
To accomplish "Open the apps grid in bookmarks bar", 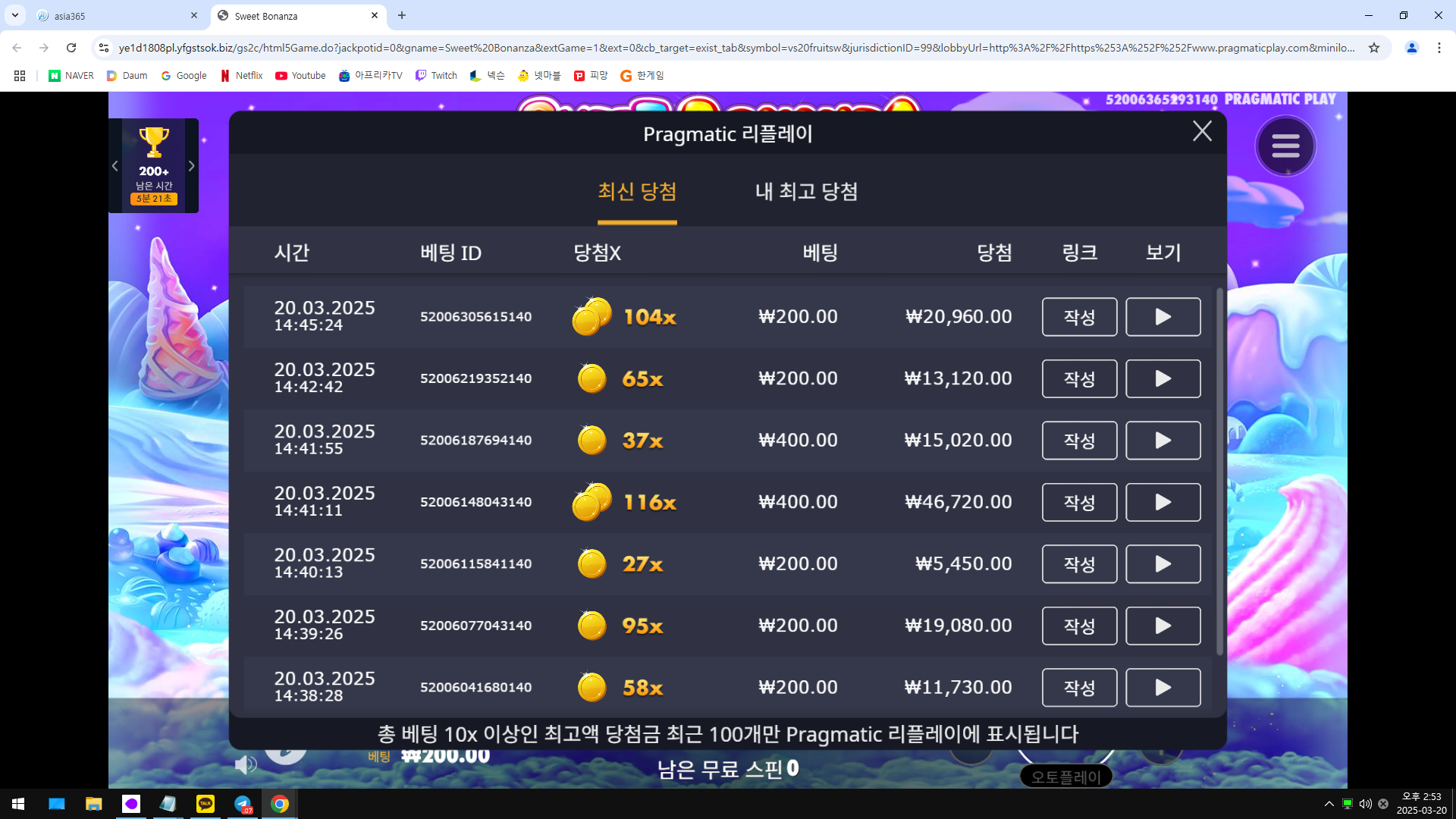I will 20,76.
